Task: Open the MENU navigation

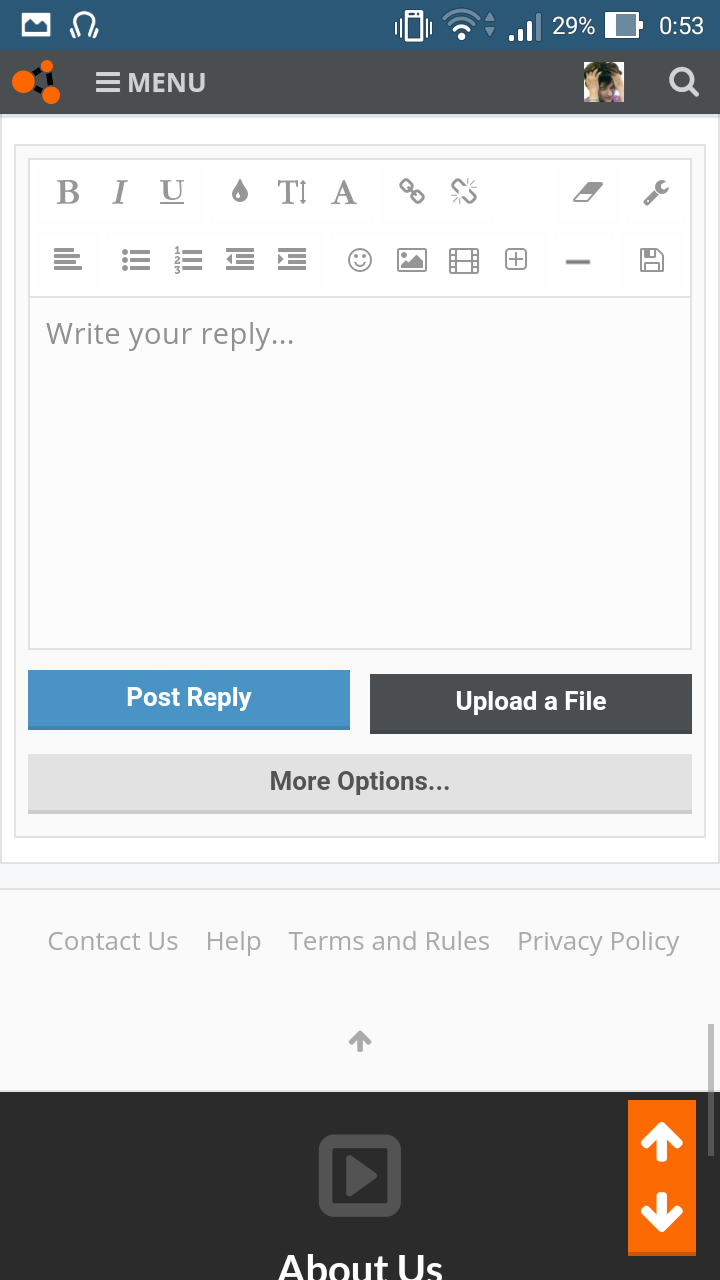Action: click(151, 83)
